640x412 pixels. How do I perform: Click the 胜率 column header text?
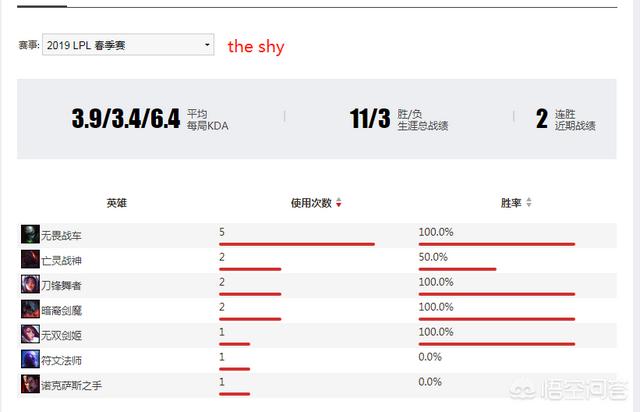coord(511,203)
